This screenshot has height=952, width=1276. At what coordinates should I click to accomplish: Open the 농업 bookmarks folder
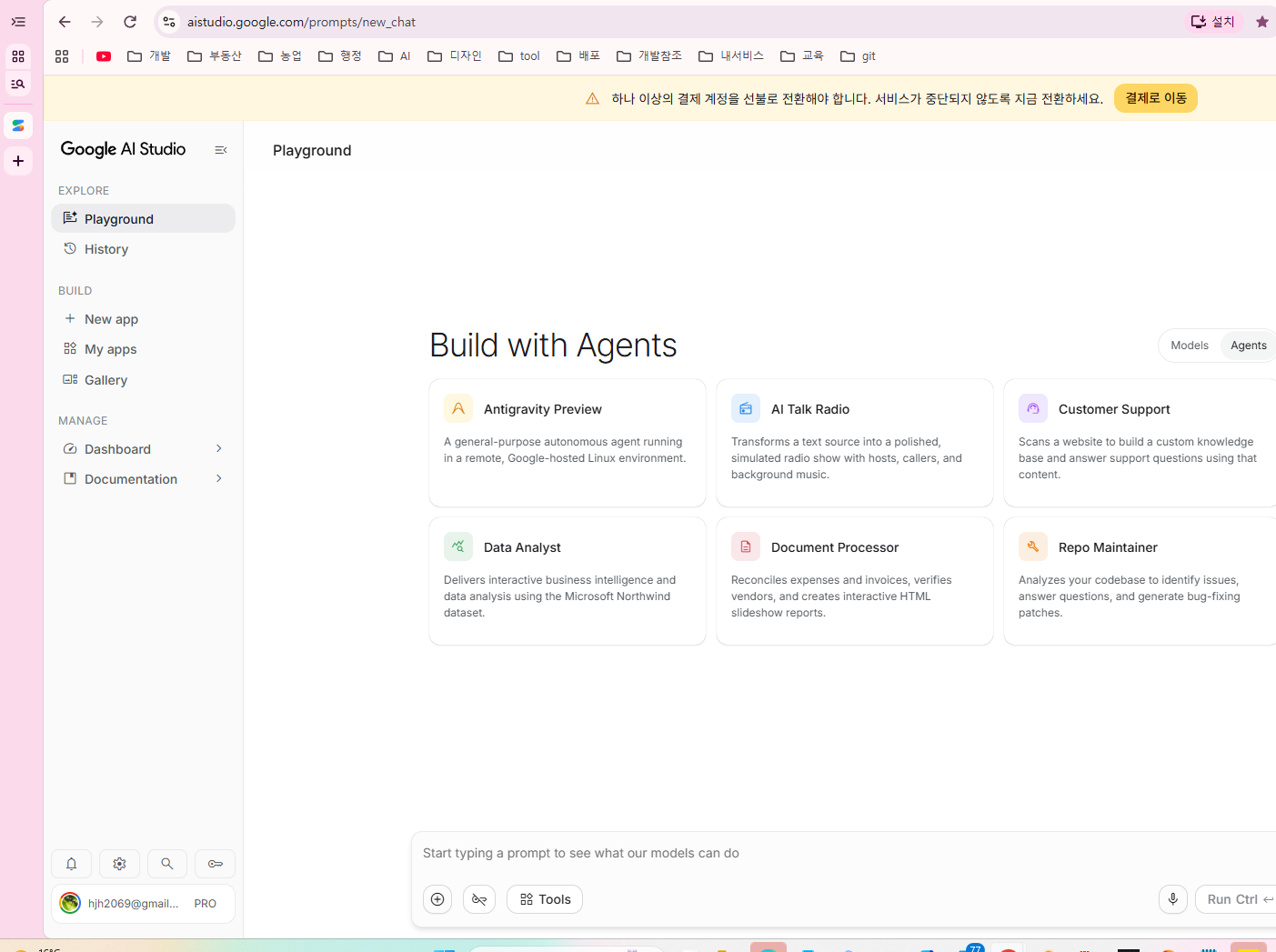pyautogui.click(x=280, y=56)
